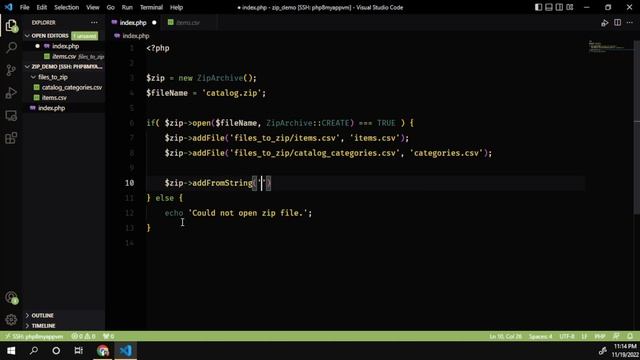Change end of line sequence LF
640x360 pixels.
click(584, 336)
